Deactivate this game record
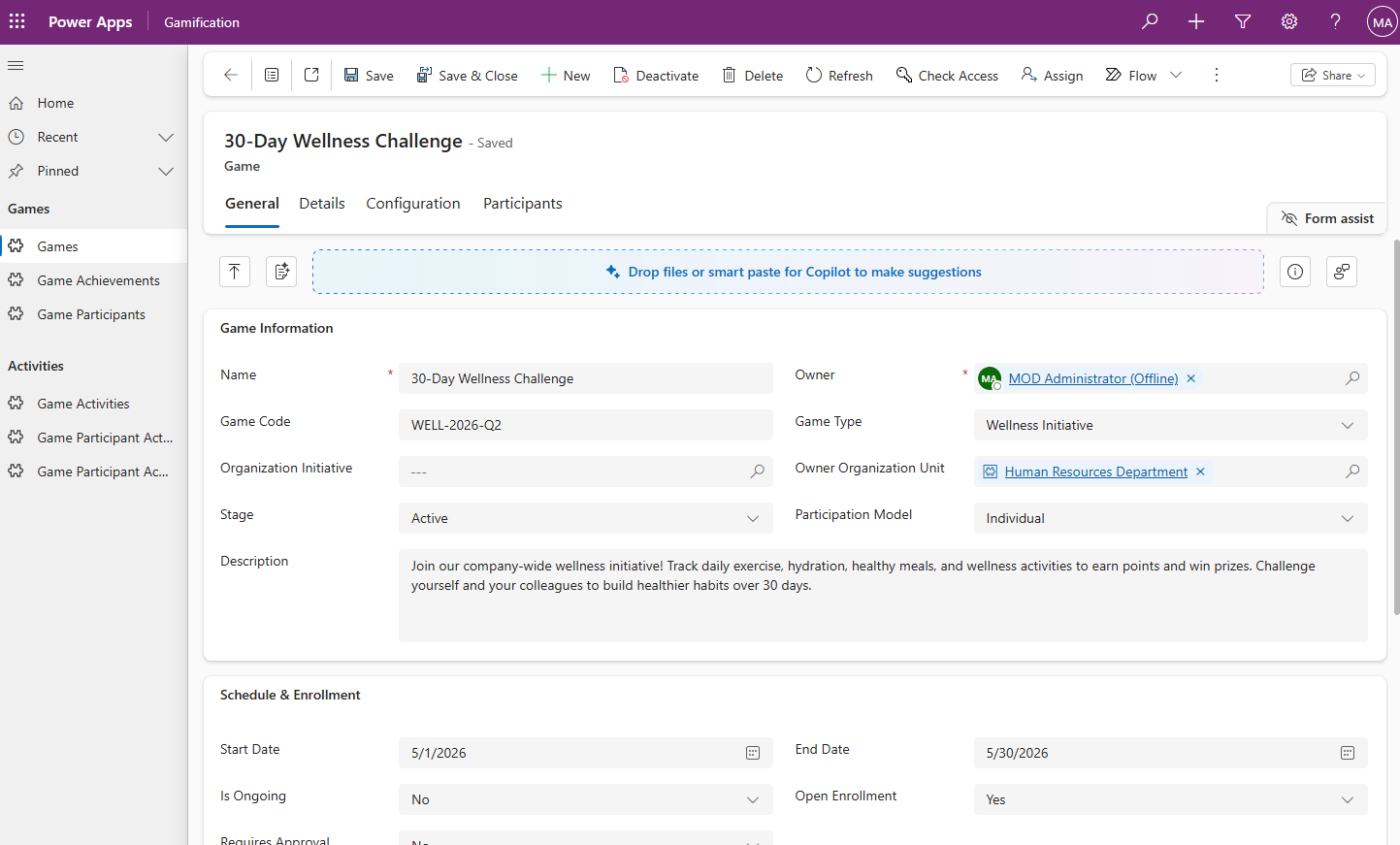Image resolution: width=1400 pixels, height=845 pixels. [x=656, y=76]
